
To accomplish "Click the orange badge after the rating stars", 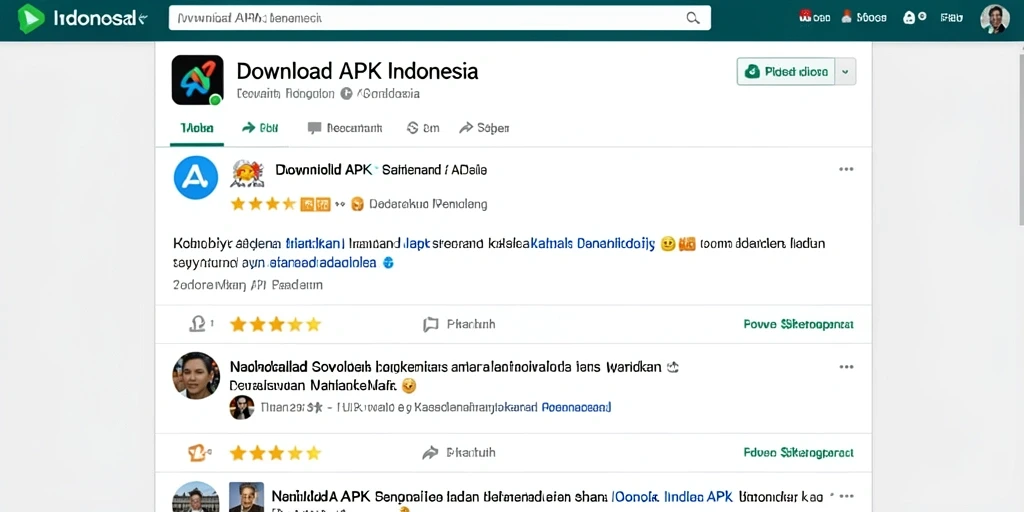I will 315,204.
